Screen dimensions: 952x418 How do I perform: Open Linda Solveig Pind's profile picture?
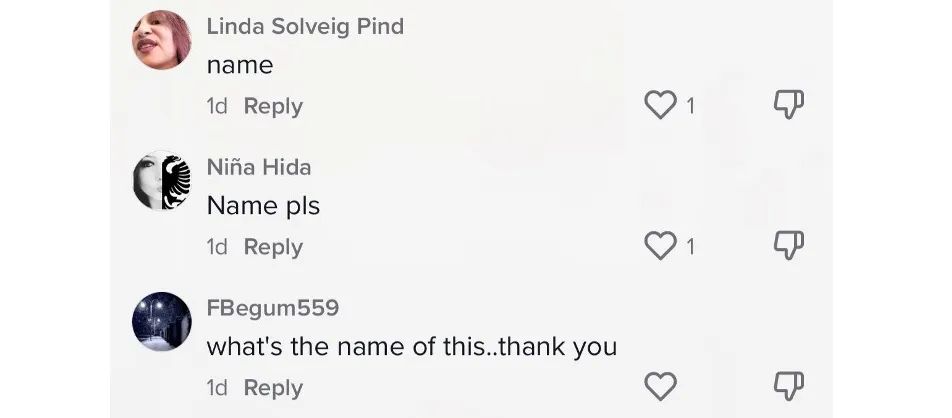pos(162,40)
